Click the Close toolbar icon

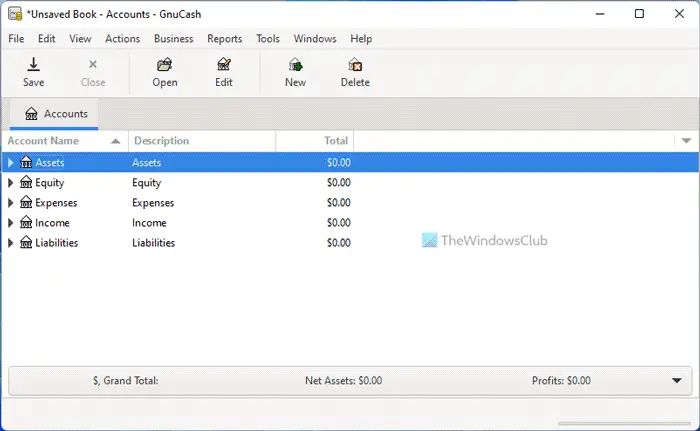pos(93,64)
